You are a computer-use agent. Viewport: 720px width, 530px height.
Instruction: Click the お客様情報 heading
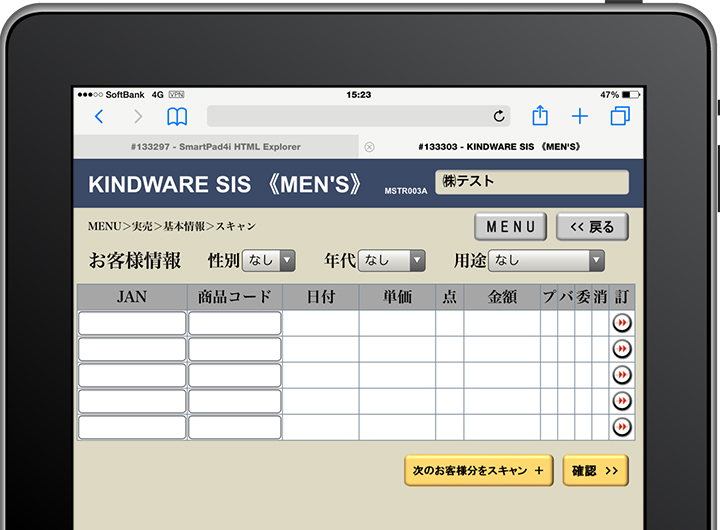135,260
